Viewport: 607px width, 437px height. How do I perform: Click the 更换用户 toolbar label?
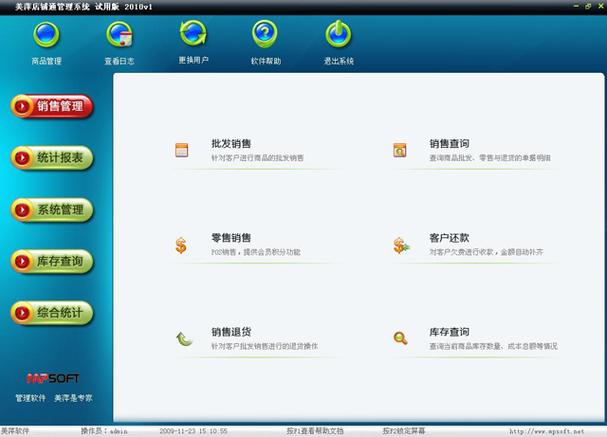pyautogui.click(x=193, y=60)
